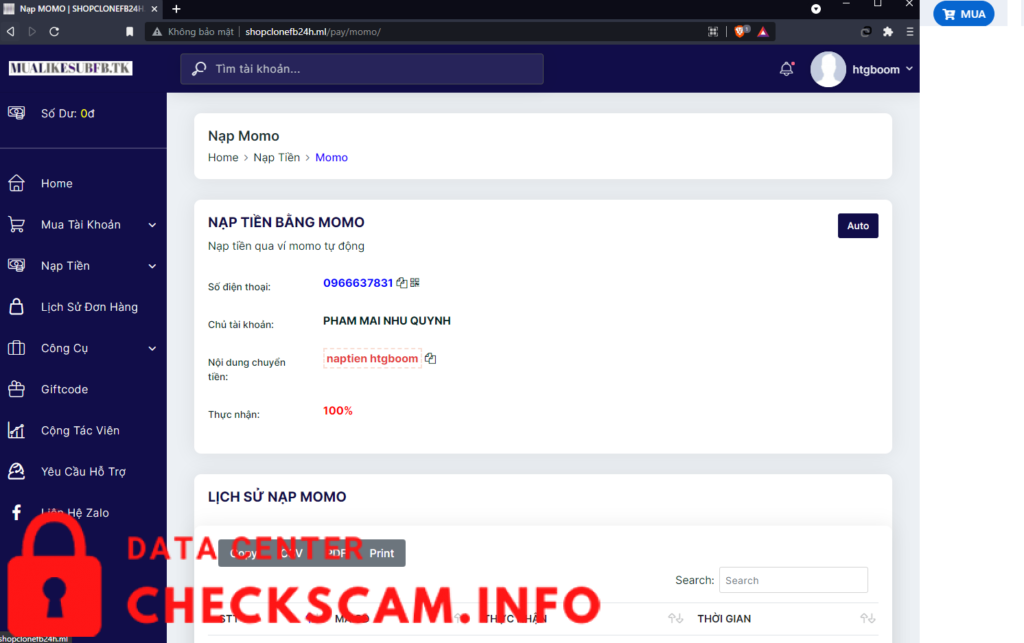Click the balance money icon
Screen dimensions: 1024x643
[16, 113]
